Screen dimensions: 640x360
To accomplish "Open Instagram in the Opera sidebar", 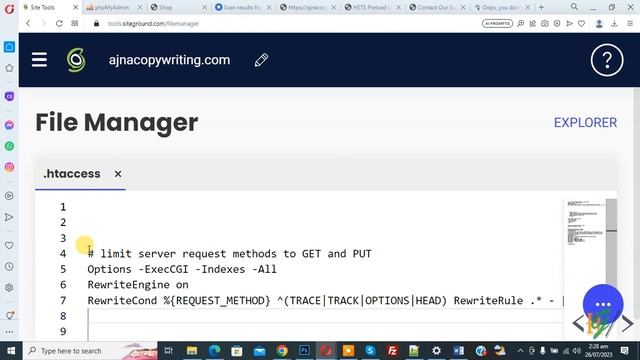I will point(9,167).
